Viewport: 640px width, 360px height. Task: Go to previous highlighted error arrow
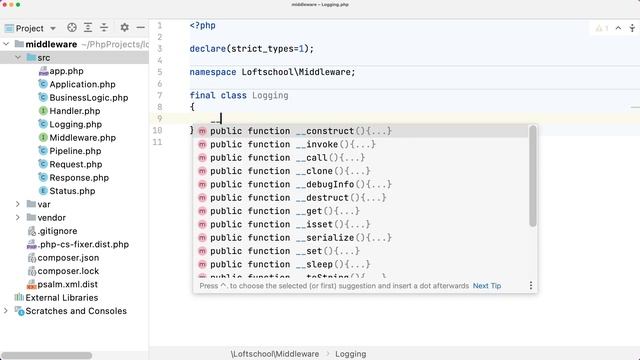(x=618, y=28)
